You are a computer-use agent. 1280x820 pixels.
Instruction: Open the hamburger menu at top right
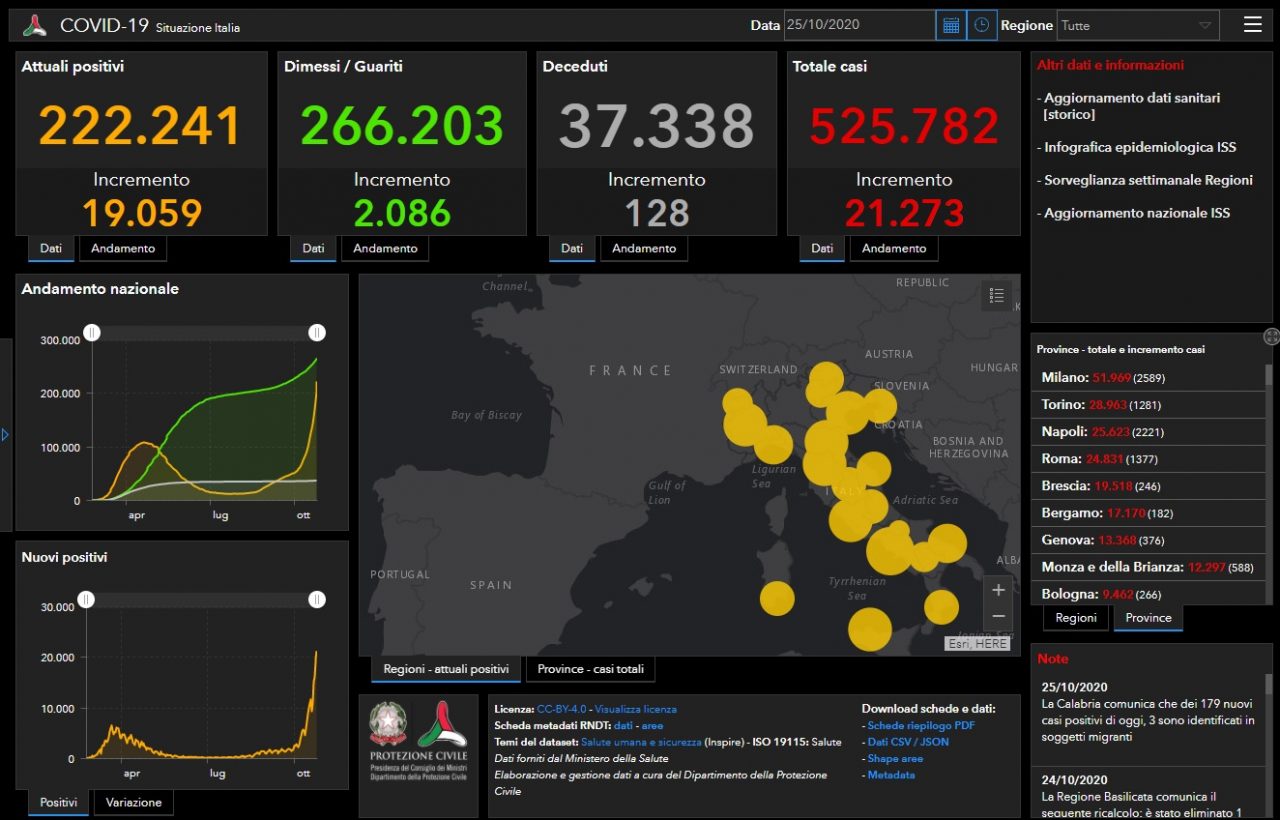coord(1252,25)
